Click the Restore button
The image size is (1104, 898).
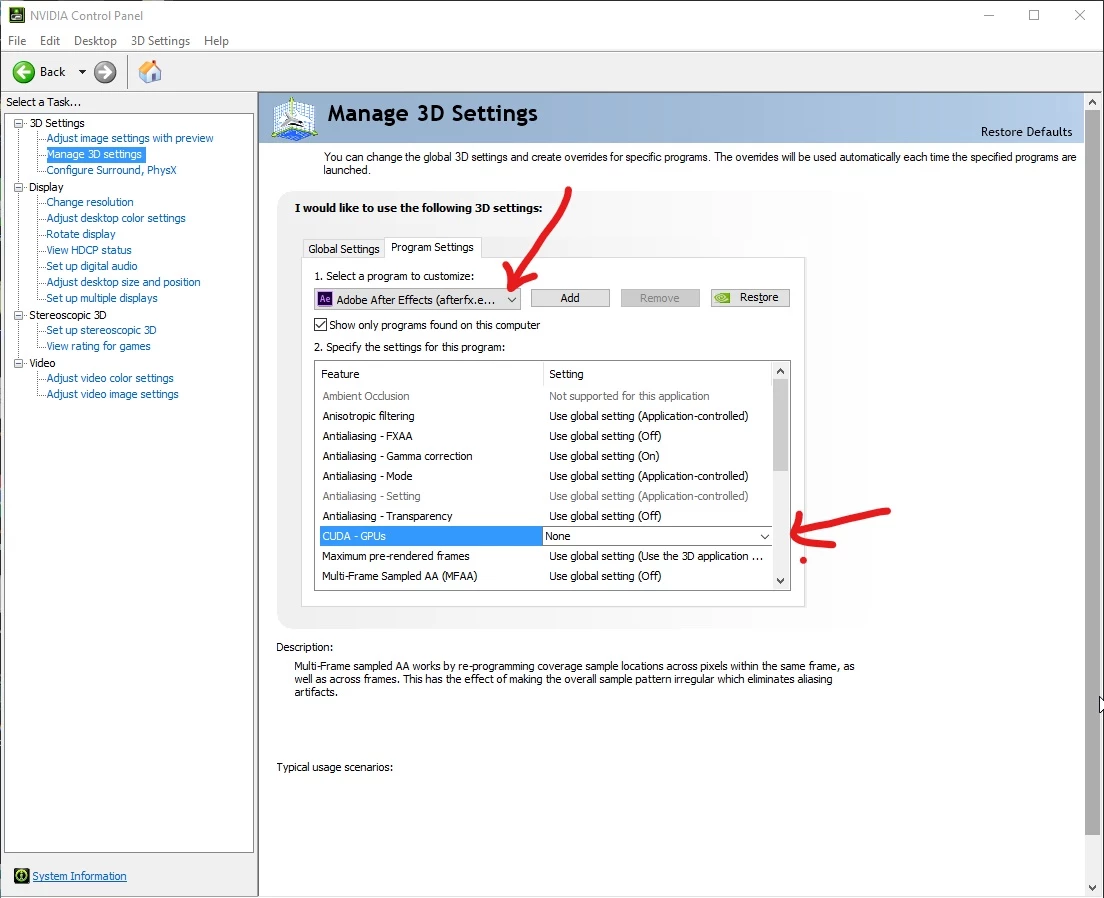point(750,298)
